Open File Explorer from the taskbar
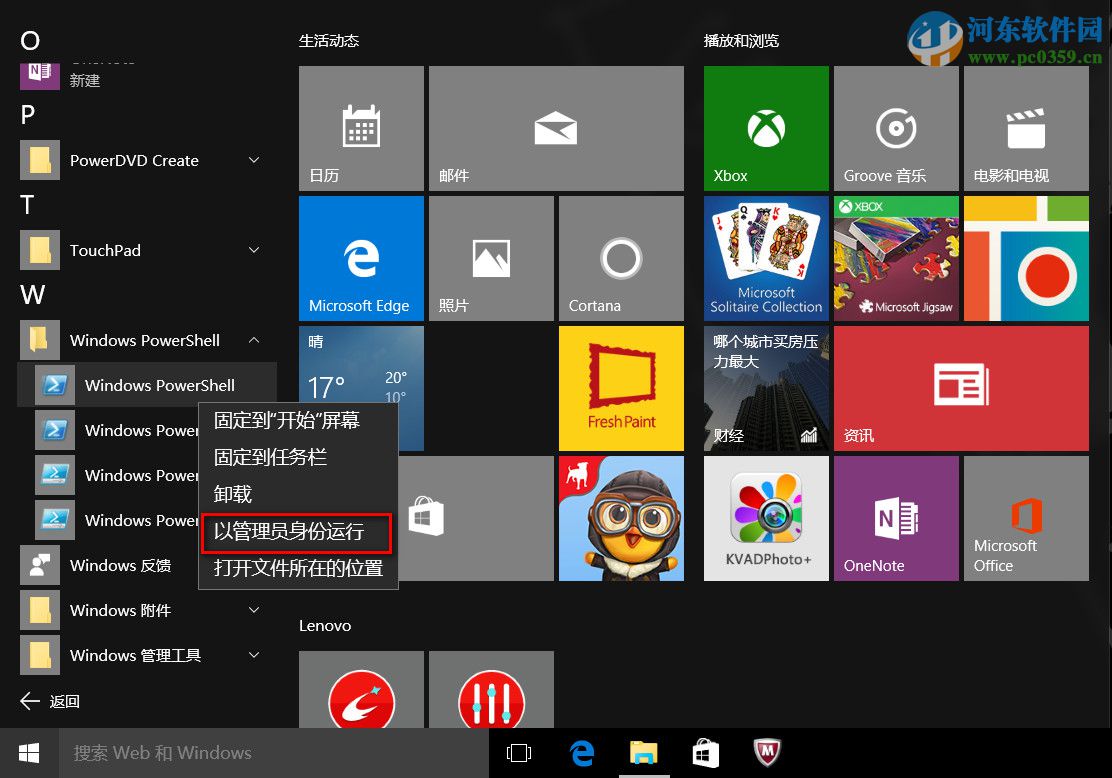The height and width of the screenshot is (778, 1112). click(x=644, y=753)
